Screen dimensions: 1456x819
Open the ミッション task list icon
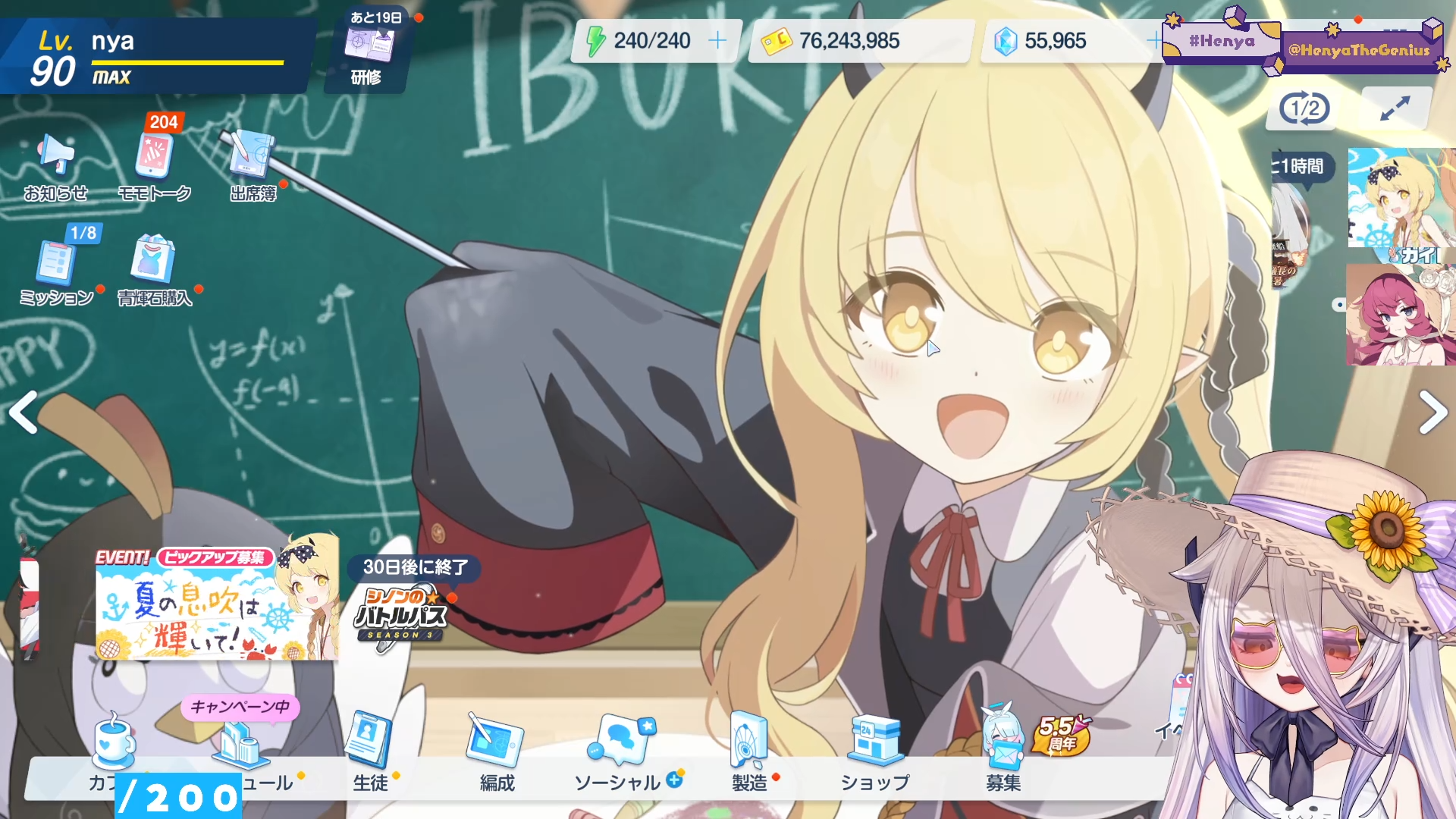point(56,271)
